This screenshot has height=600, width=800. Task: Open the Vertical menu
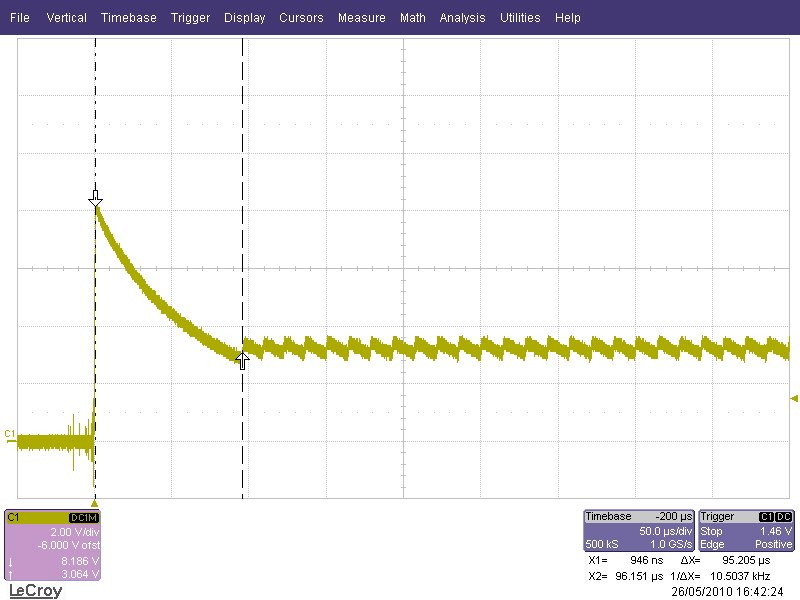(66, 18)
